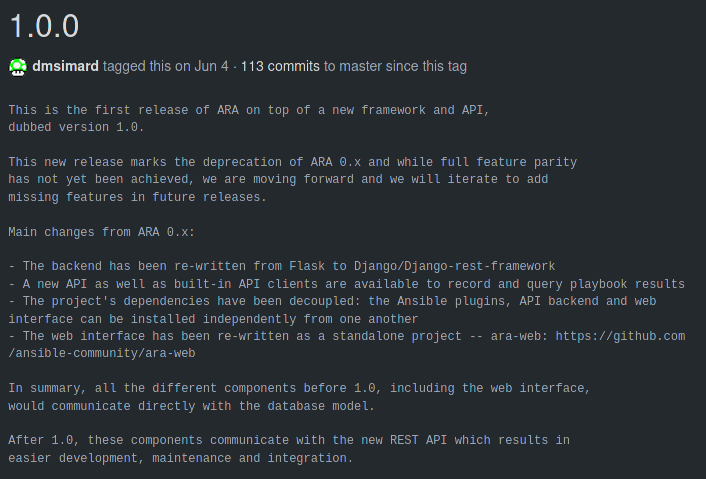Click the /ansible-community/ara-web path text
Viewport: 706px width, 479px height.
coord(102,353)
